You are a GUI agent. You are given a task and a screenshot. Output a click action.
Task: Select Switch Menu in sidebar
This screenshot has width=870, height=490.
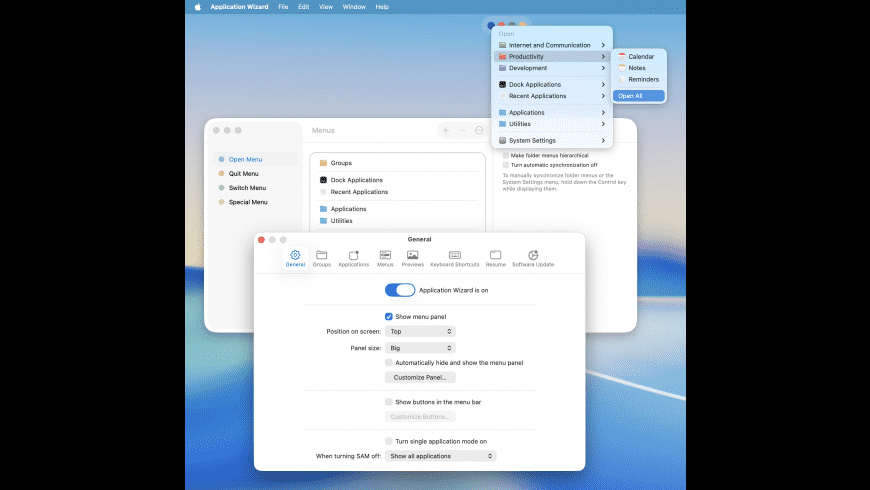coord(255,188)
